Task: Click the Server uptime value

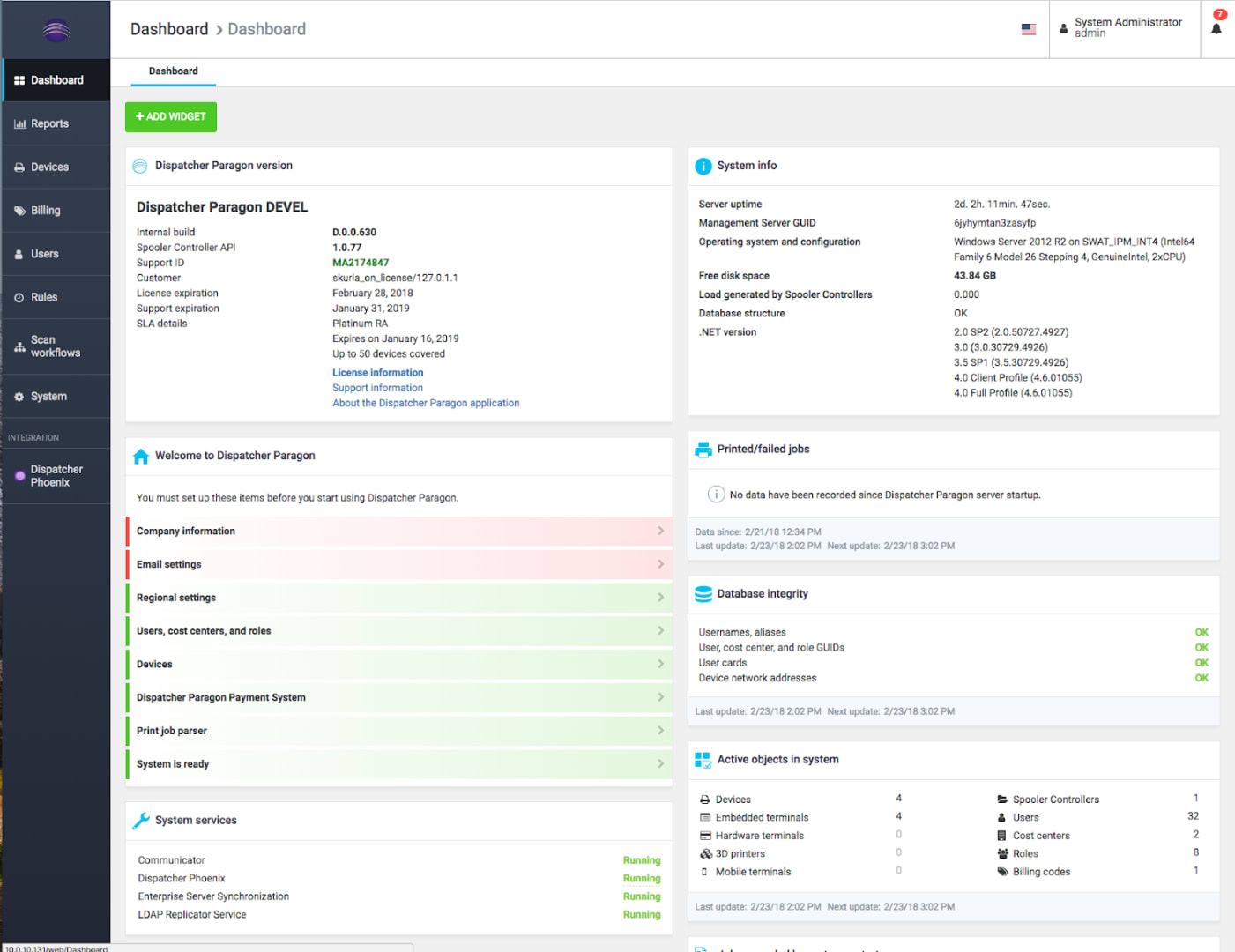Action: tap(1001, 205)
